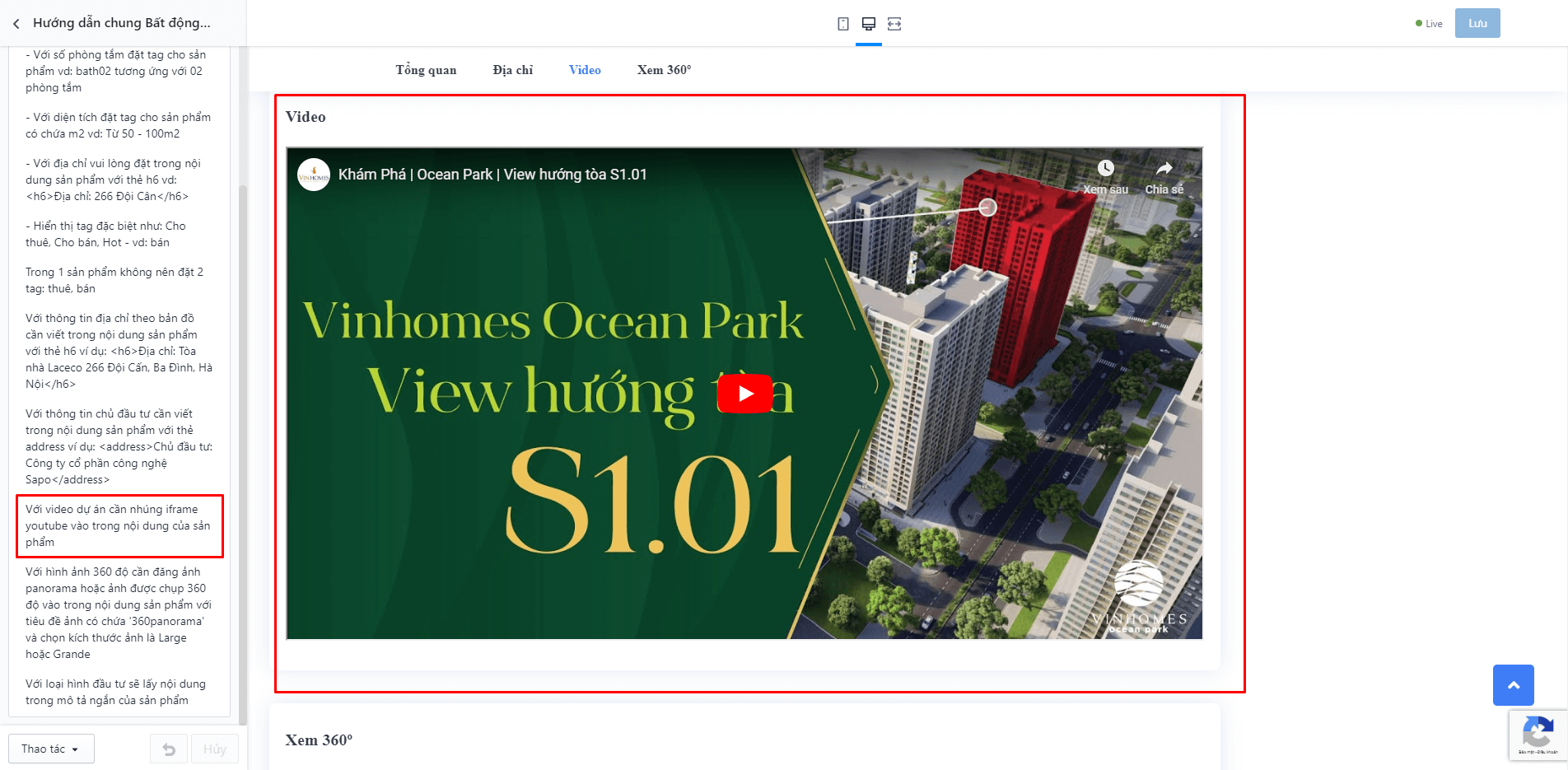Open the Tổng quan tab
Image resolution: width=1568 pixels, height=770 pixels.
click(x=426, y=70)
